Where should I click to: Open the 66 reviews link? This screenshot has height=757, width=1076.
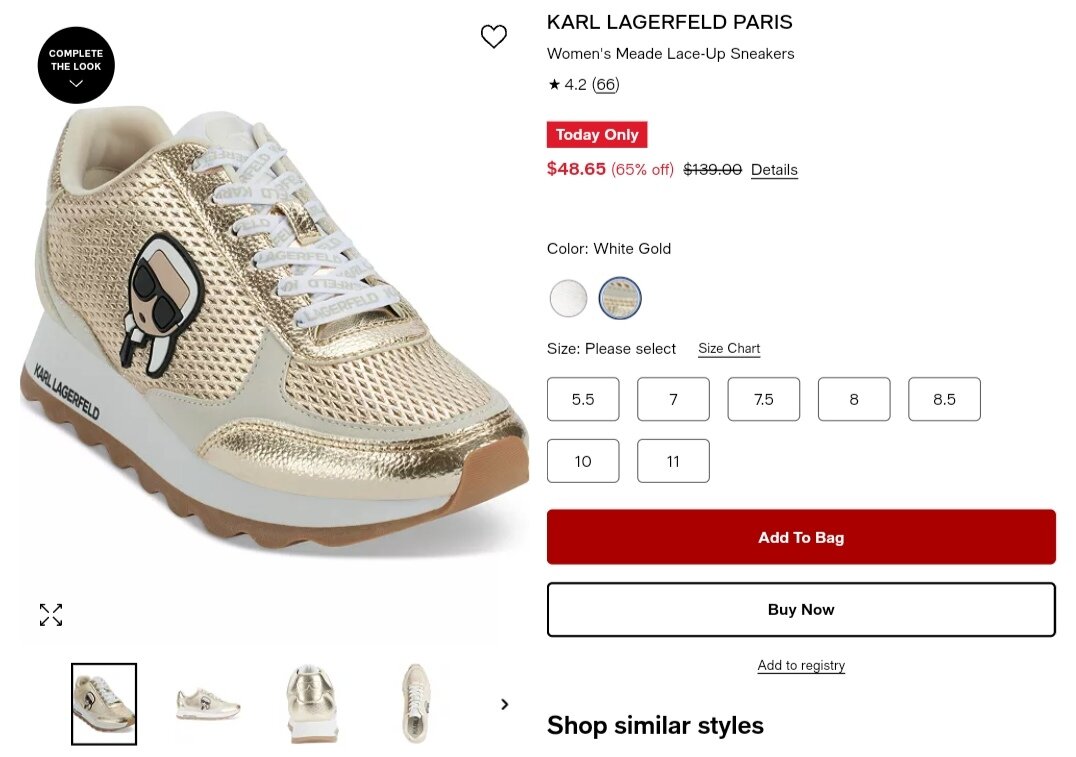pos(605,84)
